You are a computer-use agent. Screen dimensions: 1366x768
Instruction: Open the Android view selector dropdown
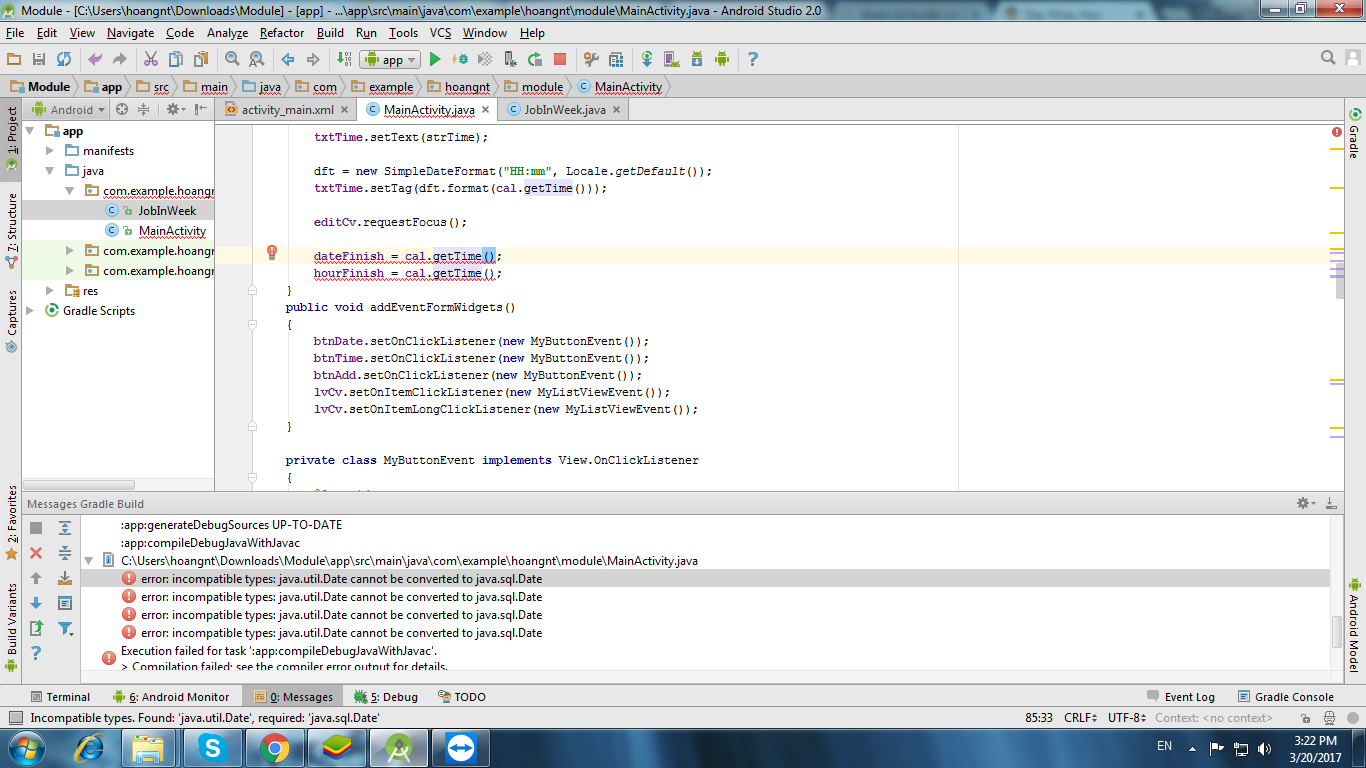68,111
